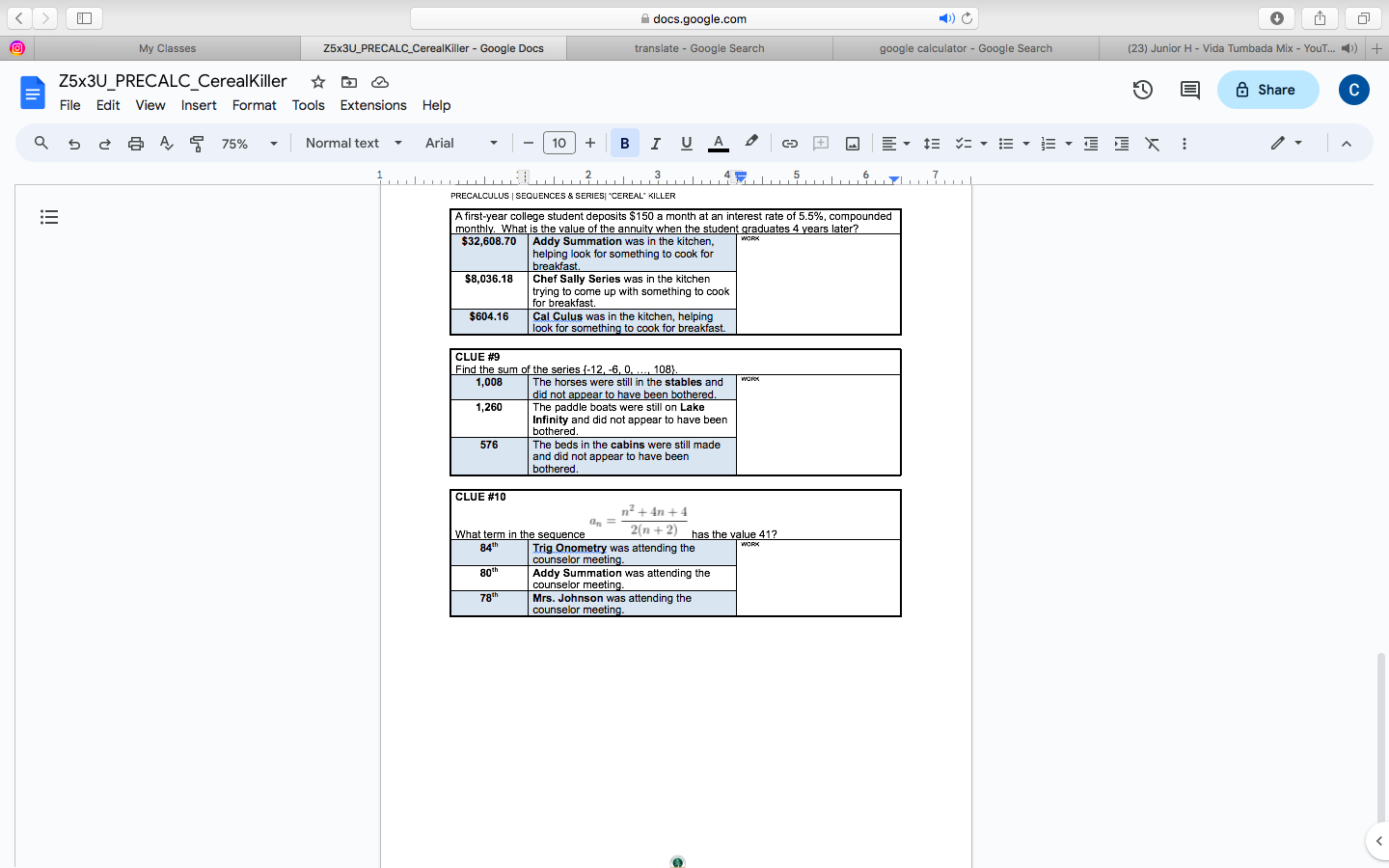Insert an image
The height and width of the screenshot is (868, 1389).
pyautogui.click(x=853, y=144)
